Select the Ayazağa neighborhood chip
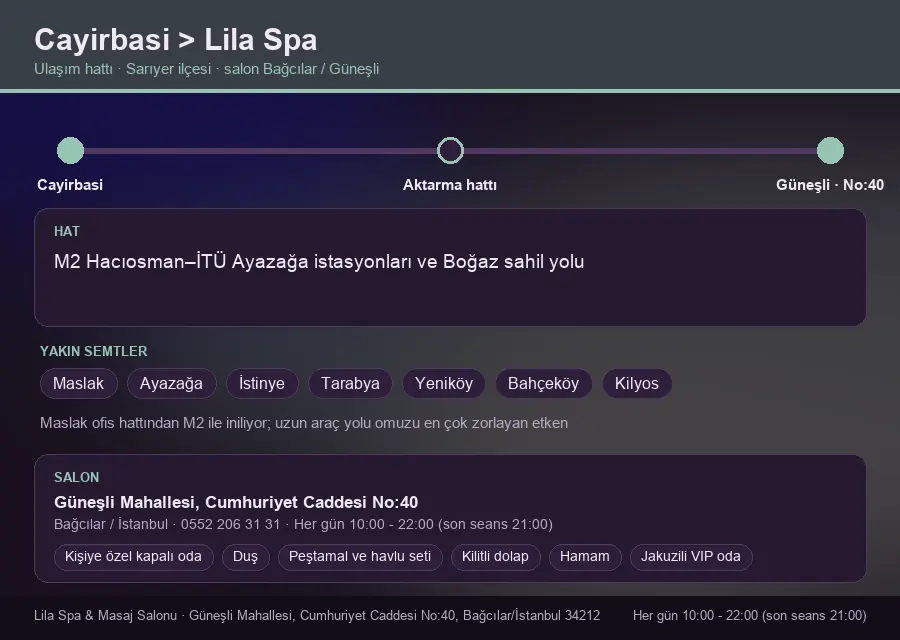This screenshot has height=640, width=900. coord(172,383)
